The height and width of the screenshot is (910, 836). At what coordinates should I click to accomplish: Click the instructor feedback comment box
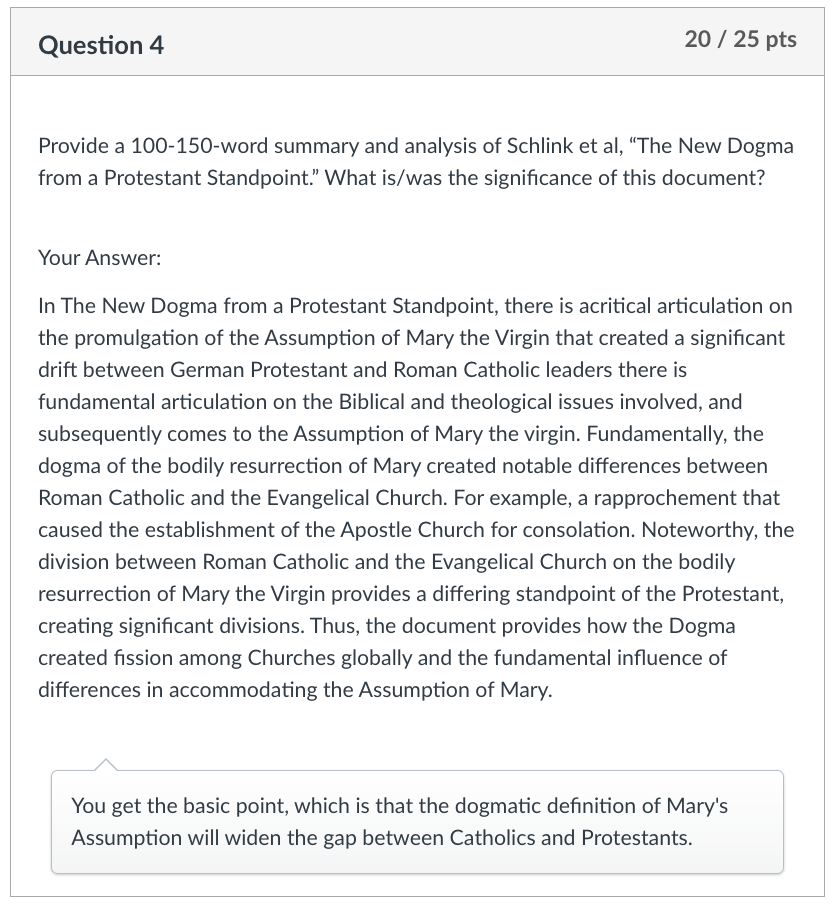pos(417,821)
